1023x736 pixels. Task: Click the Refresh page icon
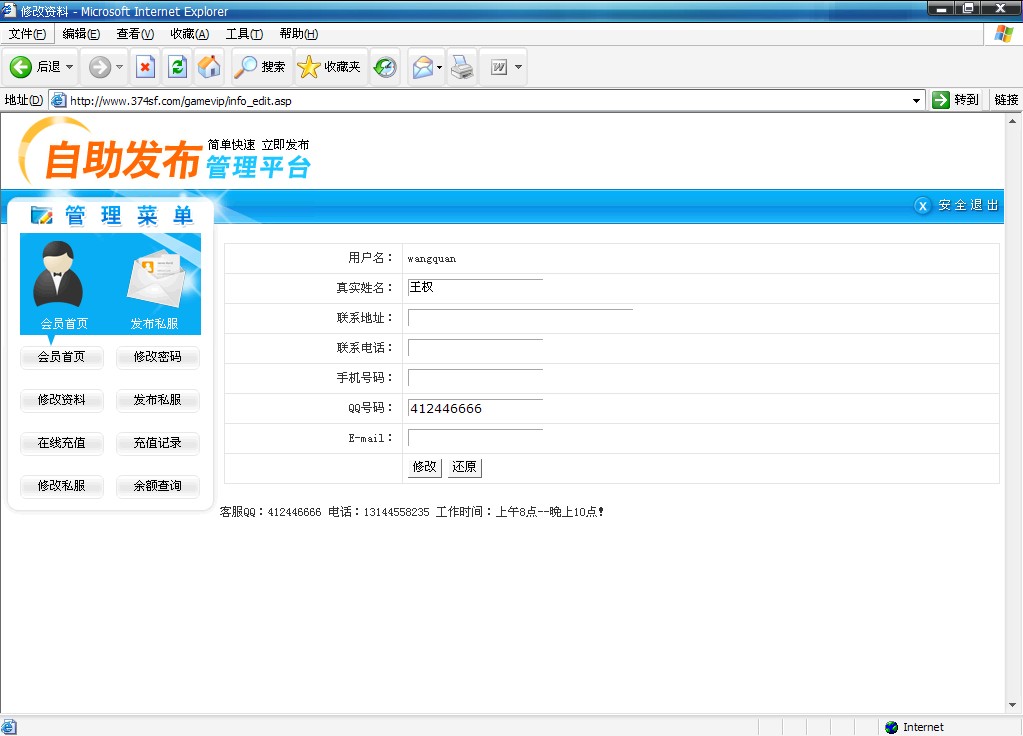click(x=177, y=67)
